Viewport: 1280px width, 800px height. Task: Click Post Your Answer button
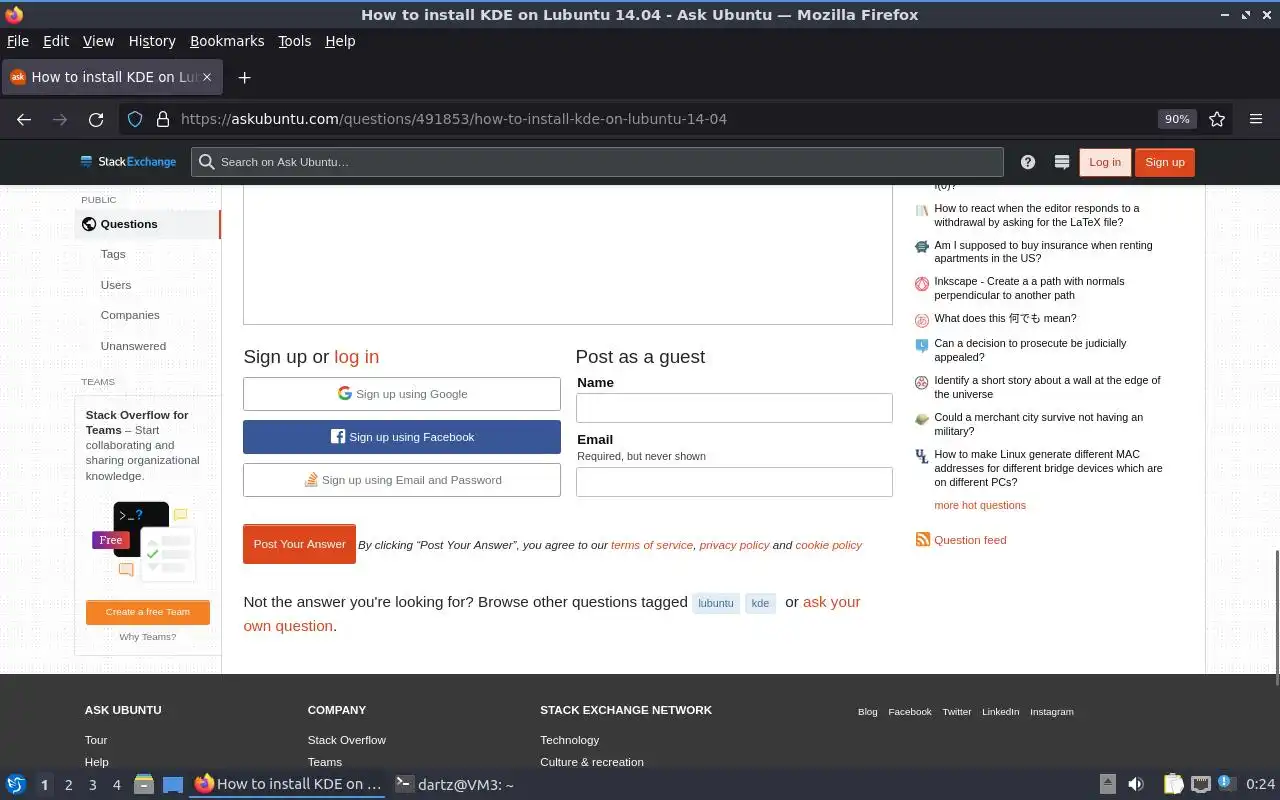pos(299,544)
